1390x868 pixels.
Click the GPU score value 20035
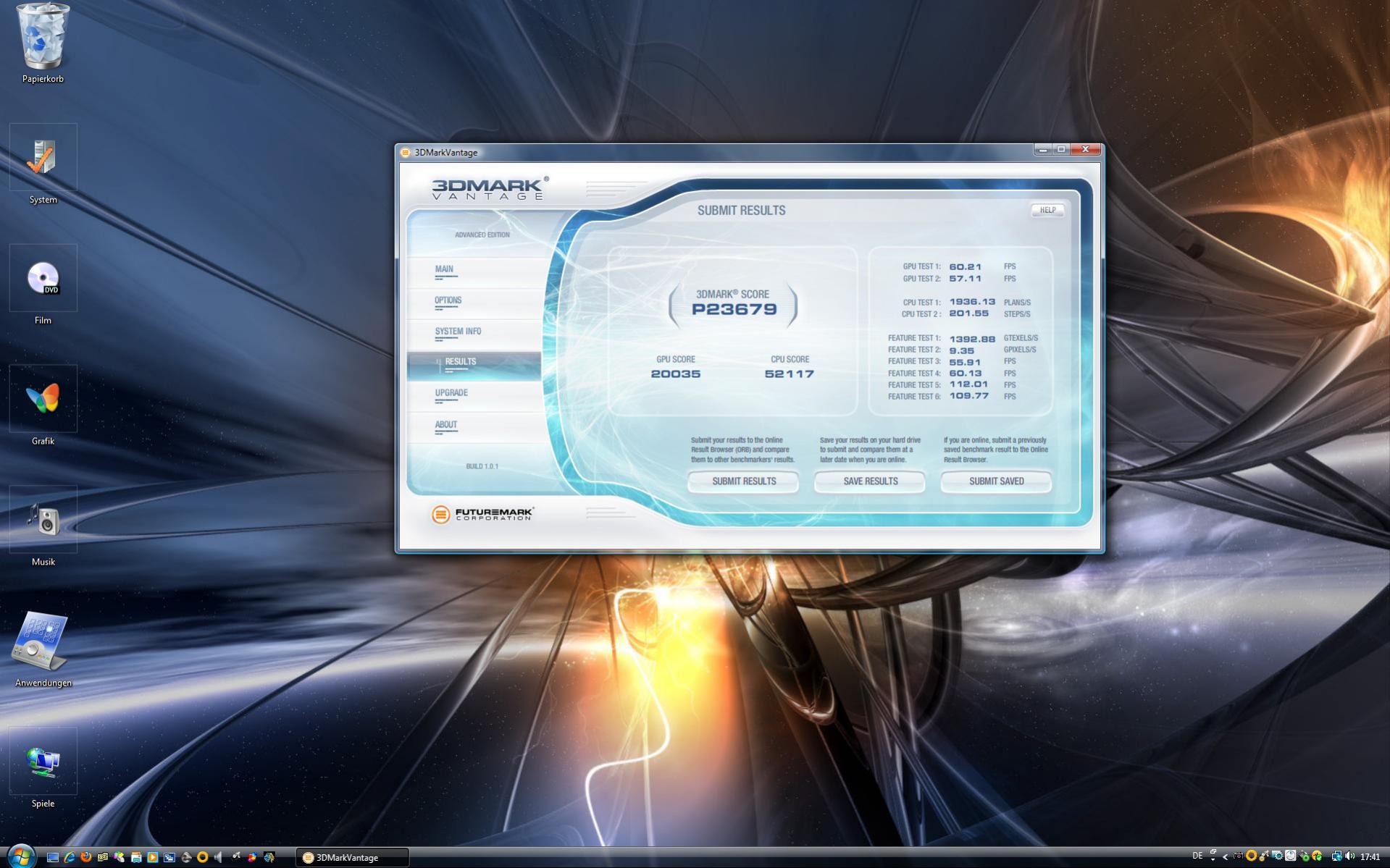pyautogui.click(x=676, y=374)
